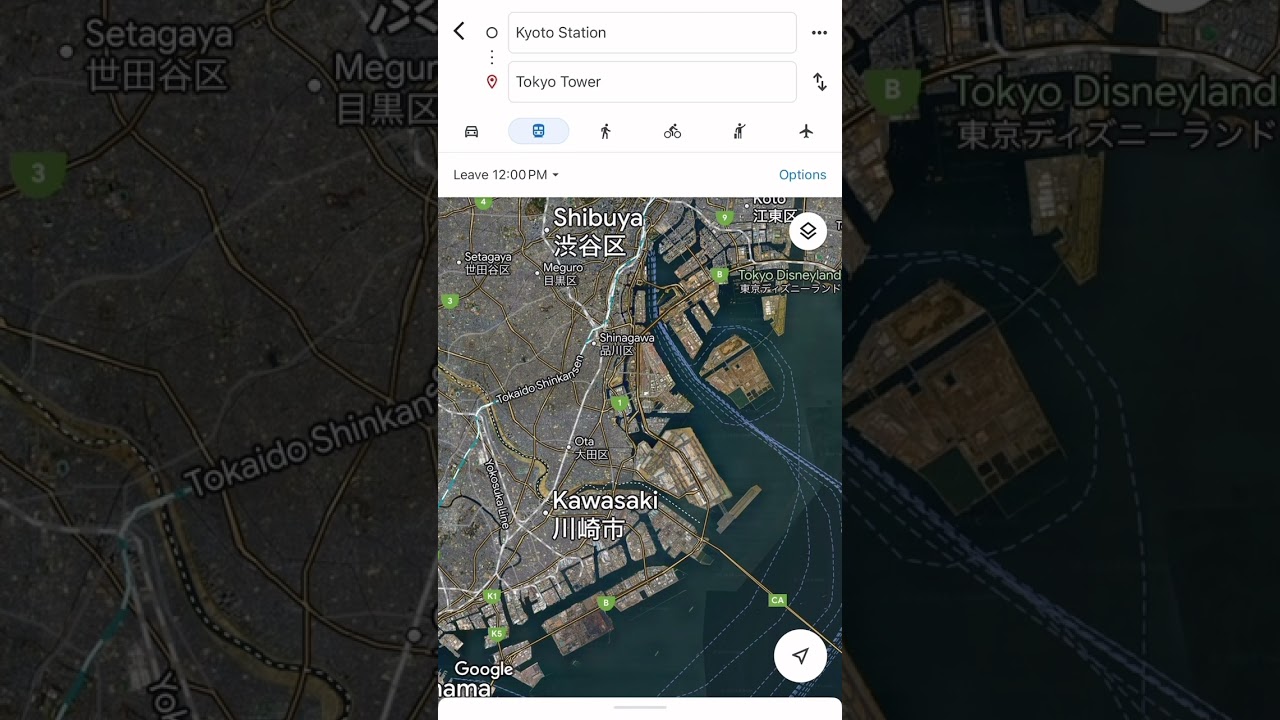Open the three-dot more options menu
1280x720 pixels.
pos(819,33)
